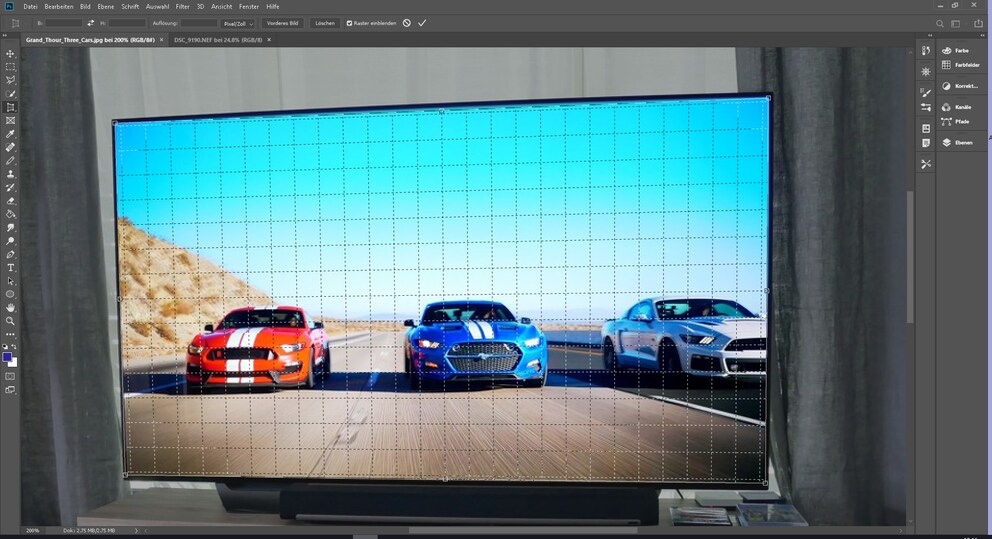Image resolution: width=992 pixels, height=539 pixels.
Task: Uncheck Raster einblenden checkbox
Action: [349, 23]
